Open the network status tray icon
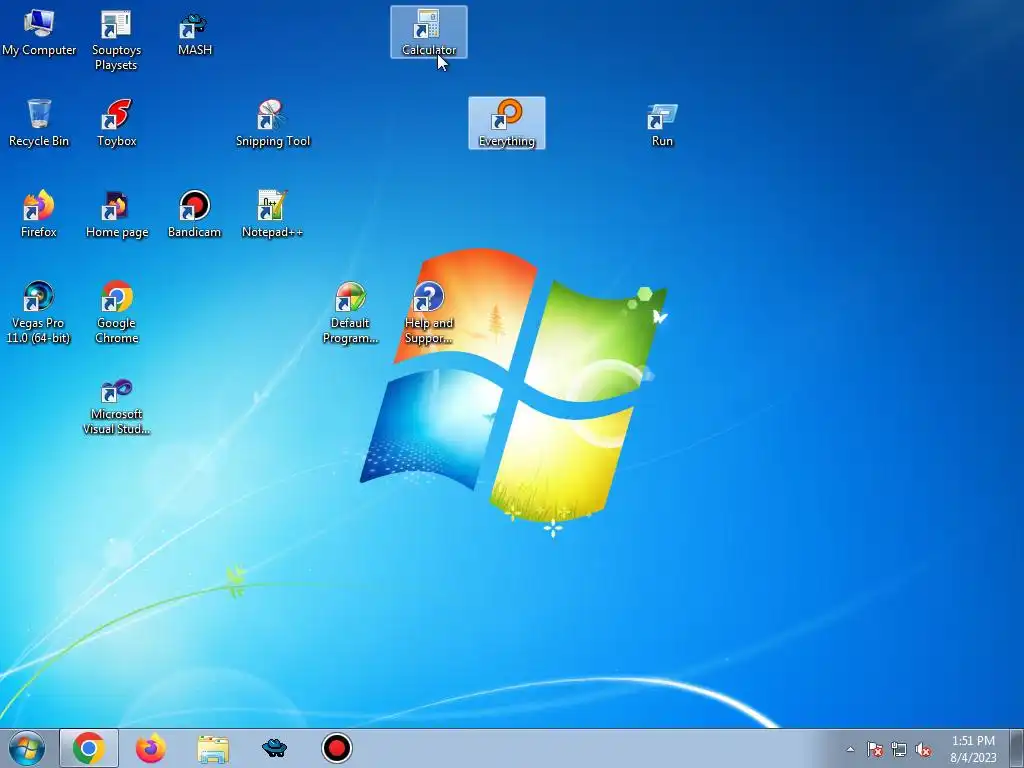Screen dimensions: 1024x768 (x=899, y=749)
